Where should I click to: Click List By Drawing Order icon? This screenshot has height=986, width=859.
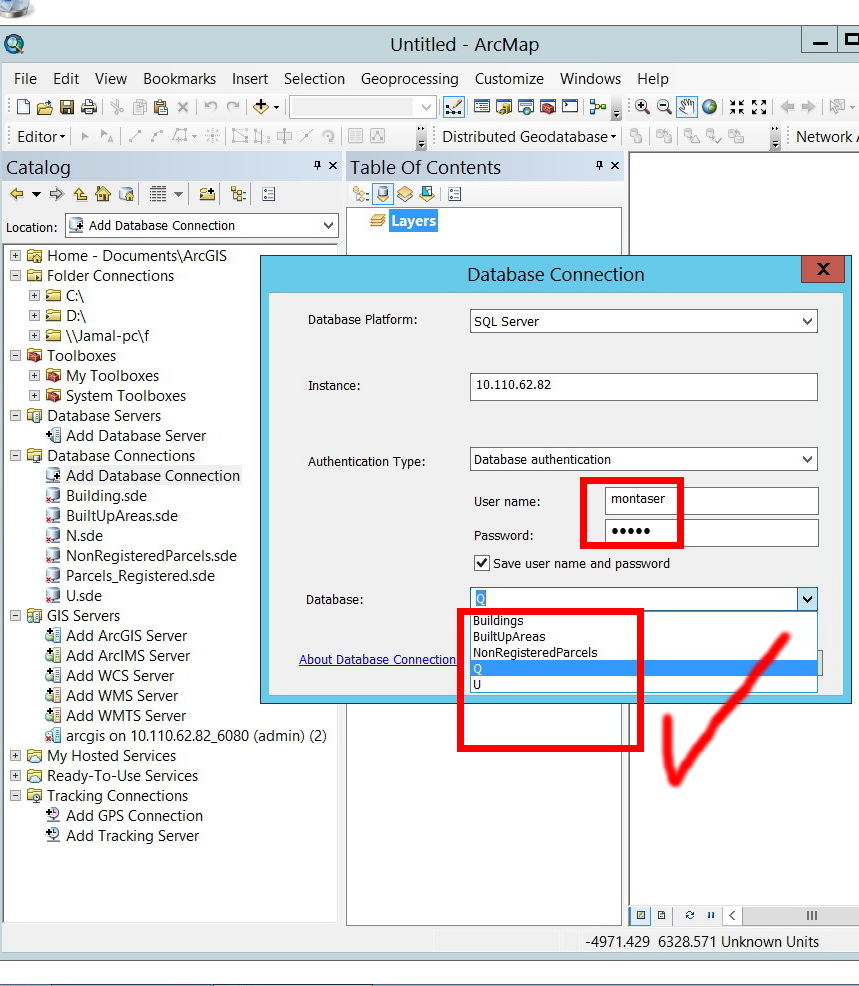[x=361, y=194]
